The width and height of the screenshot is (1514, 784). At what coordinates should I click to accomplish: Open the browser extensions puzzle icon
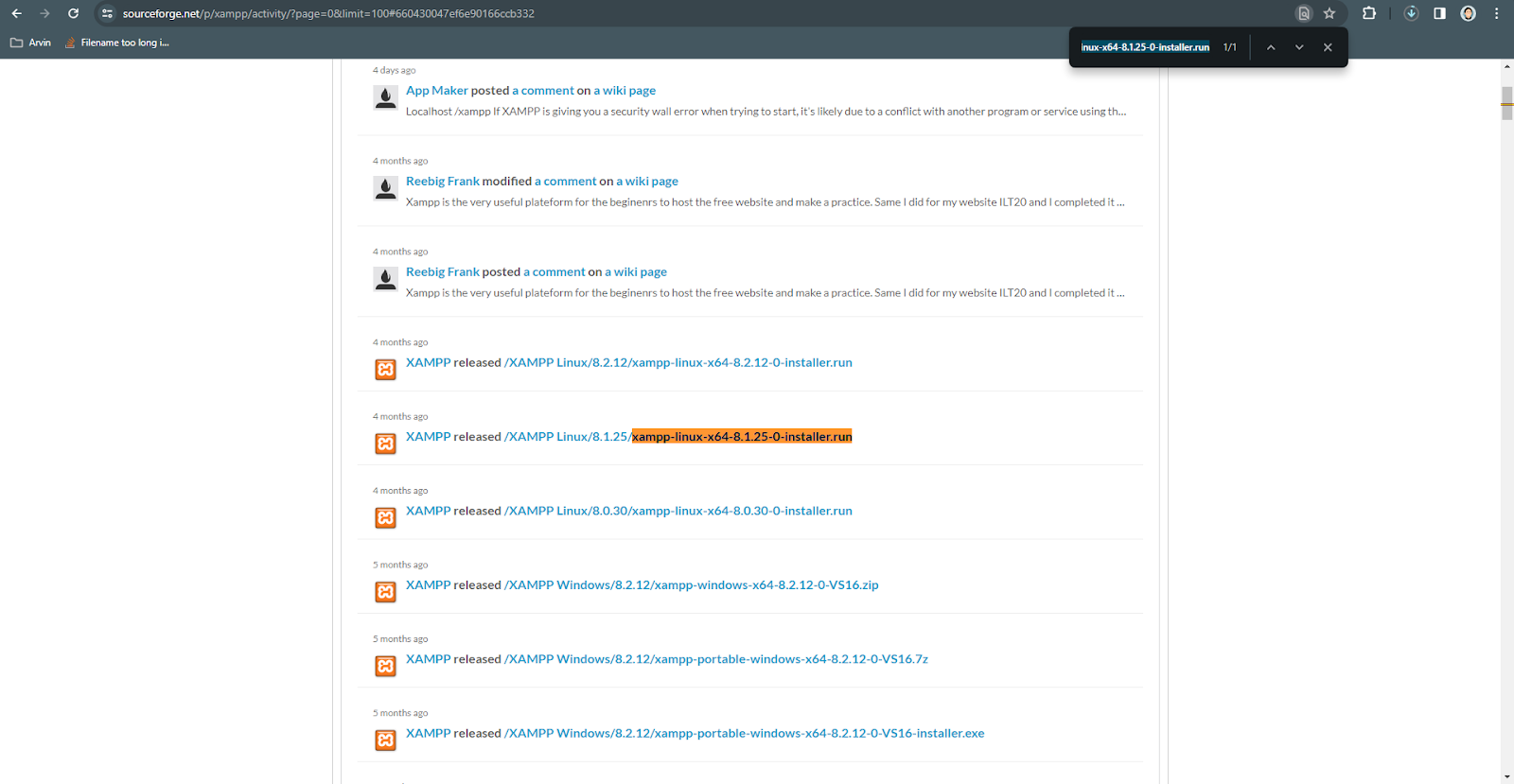tap(1369, 13)
